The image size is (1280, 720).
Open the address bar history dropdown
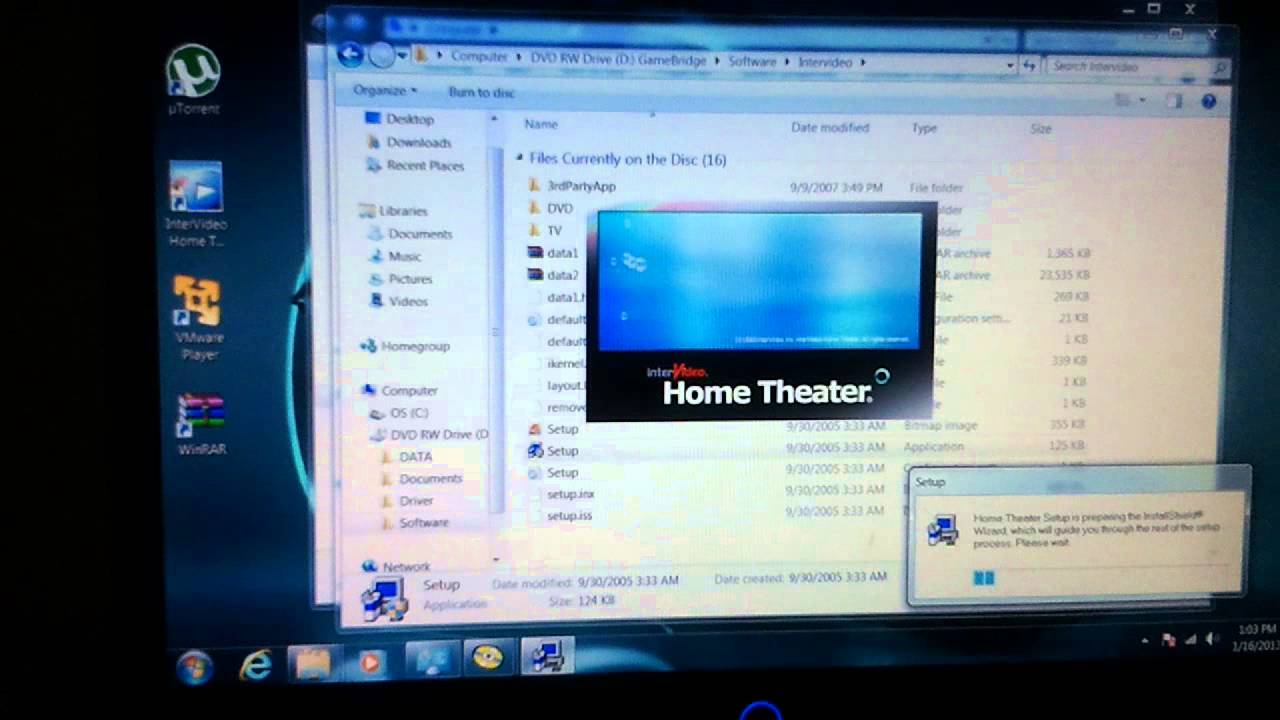pyautogui.click(x=1010, y=65)
